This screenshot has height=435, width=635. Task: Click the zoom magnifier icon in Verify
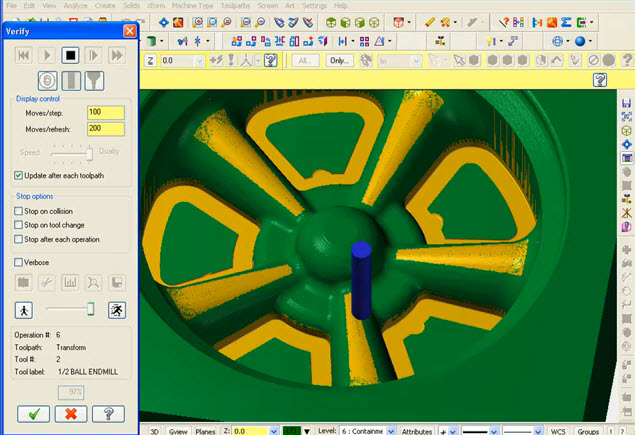[94, 282]
